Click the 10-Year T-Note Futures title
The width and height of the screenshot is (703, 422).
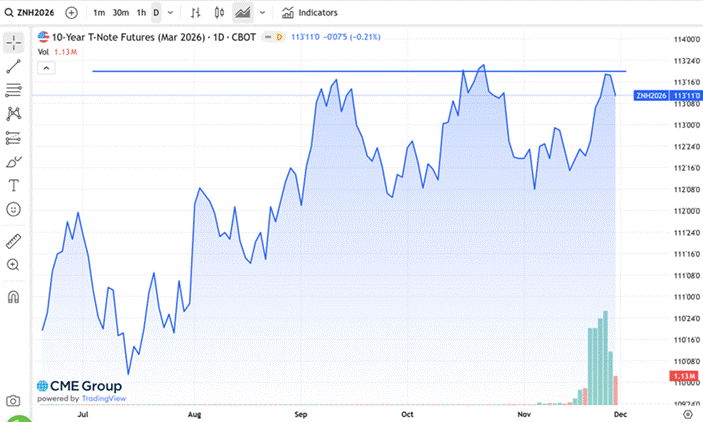[153, 37]
